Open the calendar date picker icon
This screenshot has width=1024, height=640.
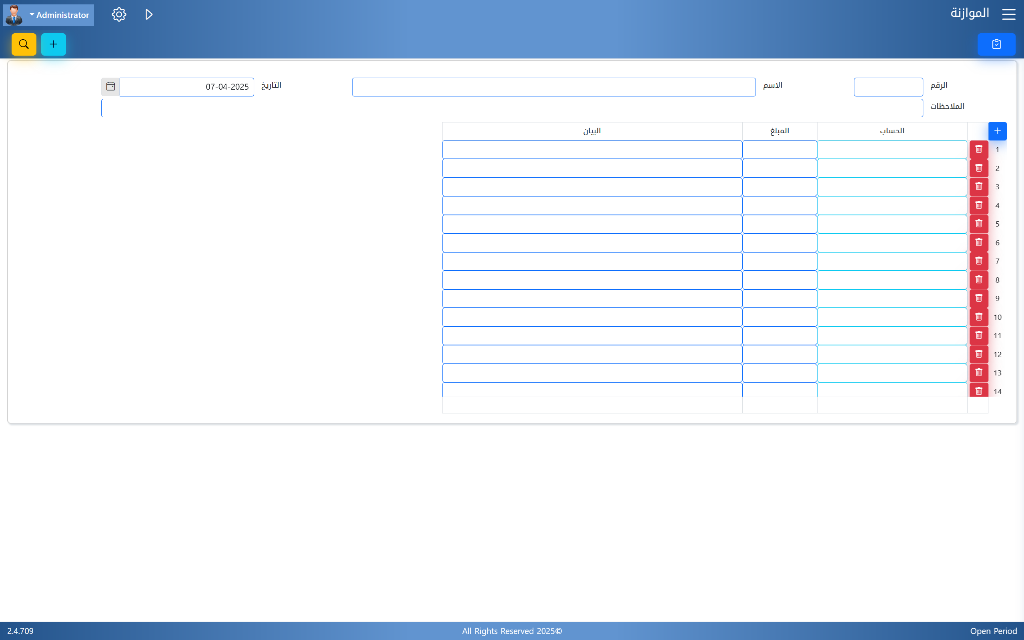110,87
